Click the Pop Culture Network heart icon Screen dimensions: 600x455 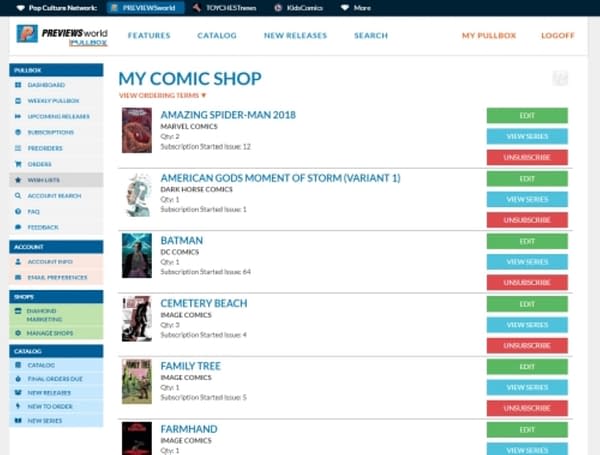point(21,8)
